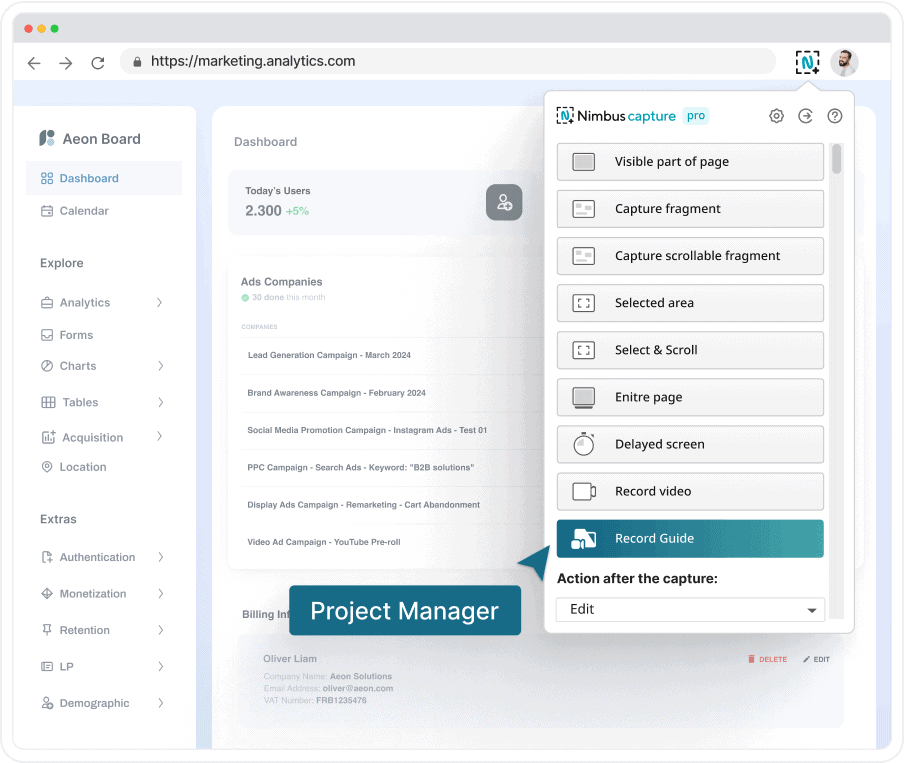Click the Retention pin icon
Screen dimensions: 904x763
point(47,630)
